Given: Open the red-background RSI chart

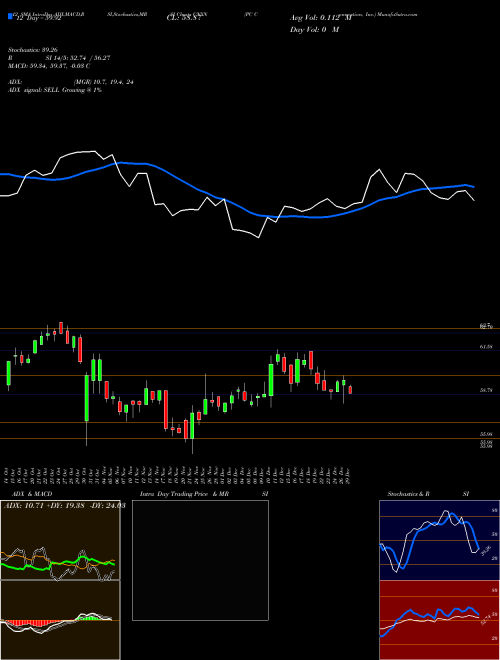Looking at the screenshot, I should pos(439,620).
